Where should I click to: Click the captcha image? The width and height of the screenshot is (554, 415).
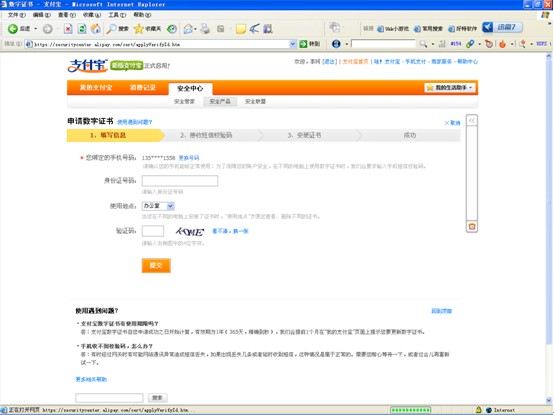point(190,231)
